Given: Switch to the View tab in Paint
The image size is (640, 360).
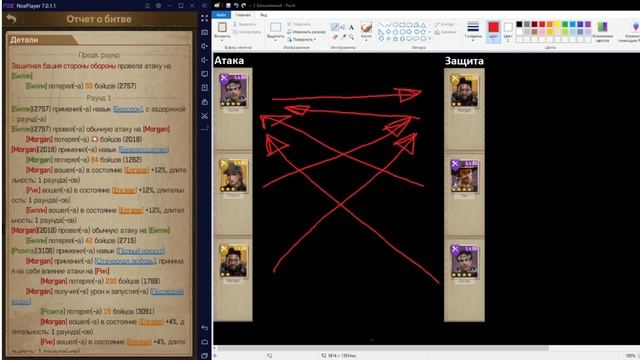Looking at the screenshot, I should pos(264,15).
